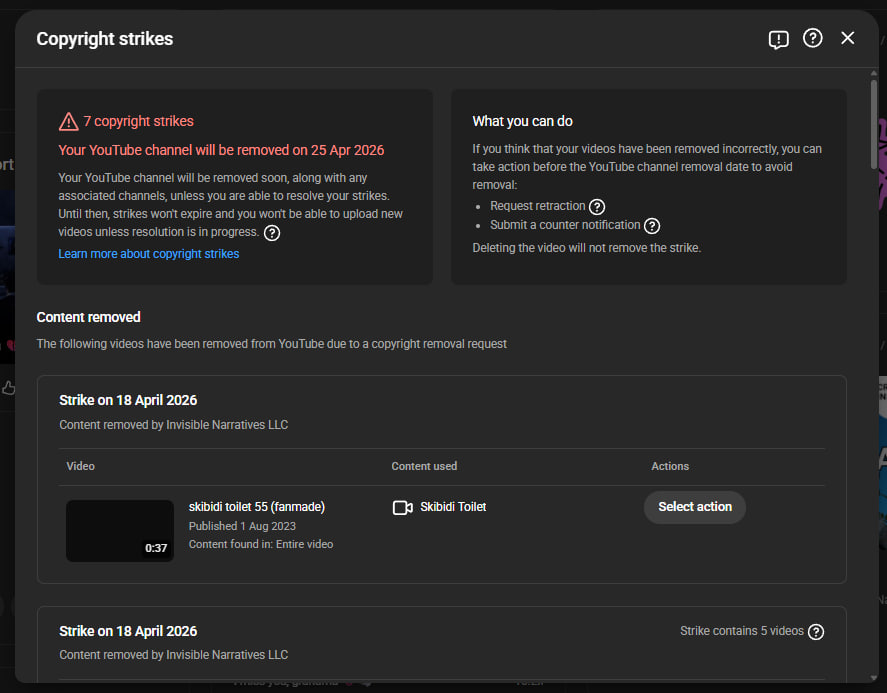Screen dimensions: 887x693
Task: Click the 'Actions' column header
Action: point(670,466)
